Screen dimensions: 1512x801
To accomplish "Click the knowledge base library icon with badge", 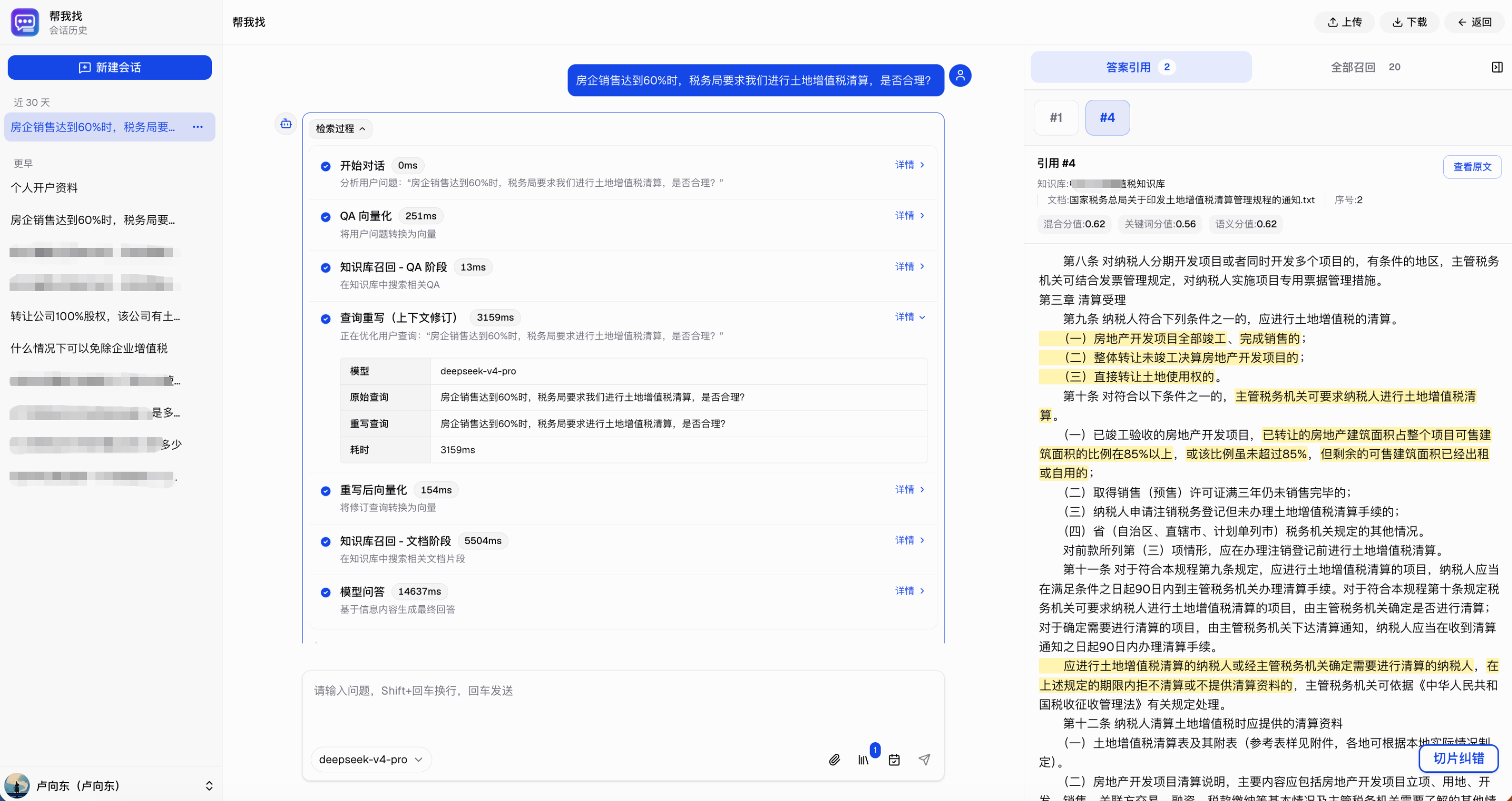I will point(863,760).
